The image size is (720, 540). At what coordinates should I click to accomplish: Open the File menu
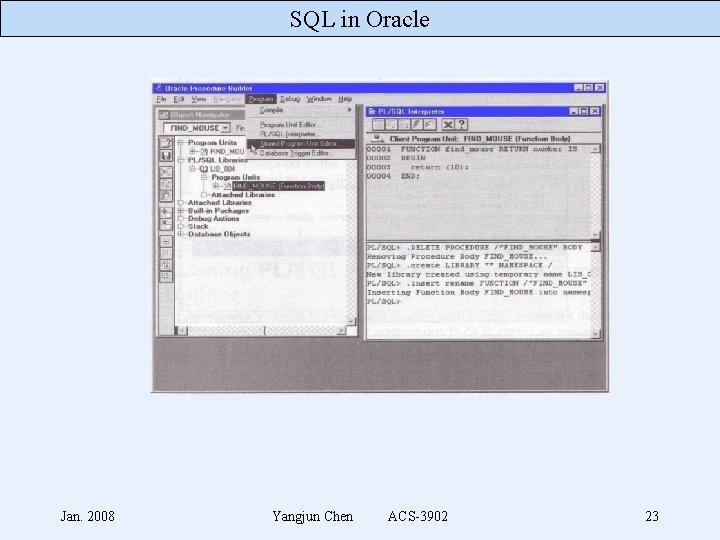[x=161, y=99]
